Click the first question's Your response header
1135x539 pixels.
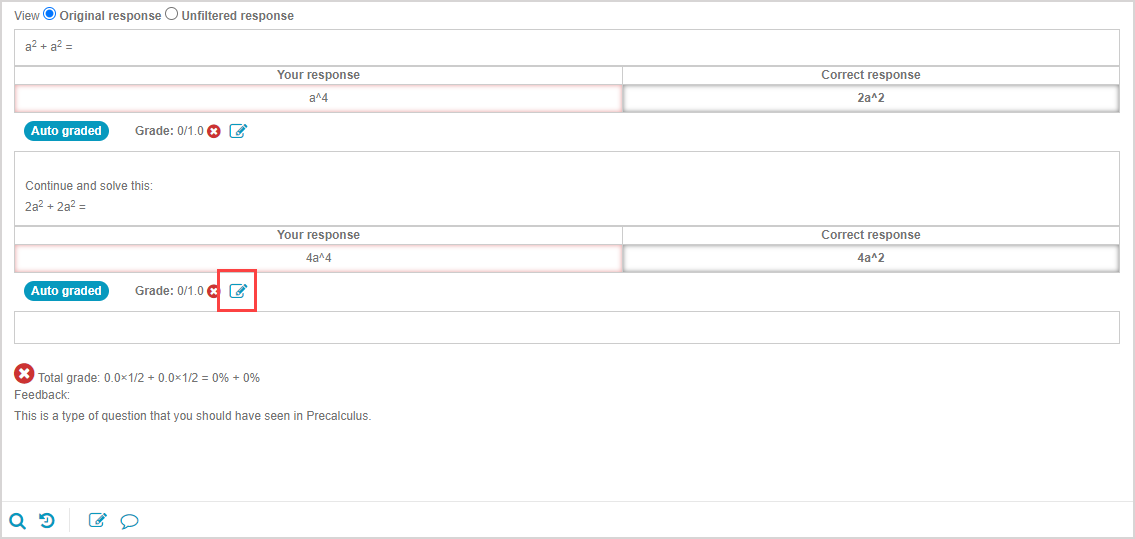click(x=318, y=75)
